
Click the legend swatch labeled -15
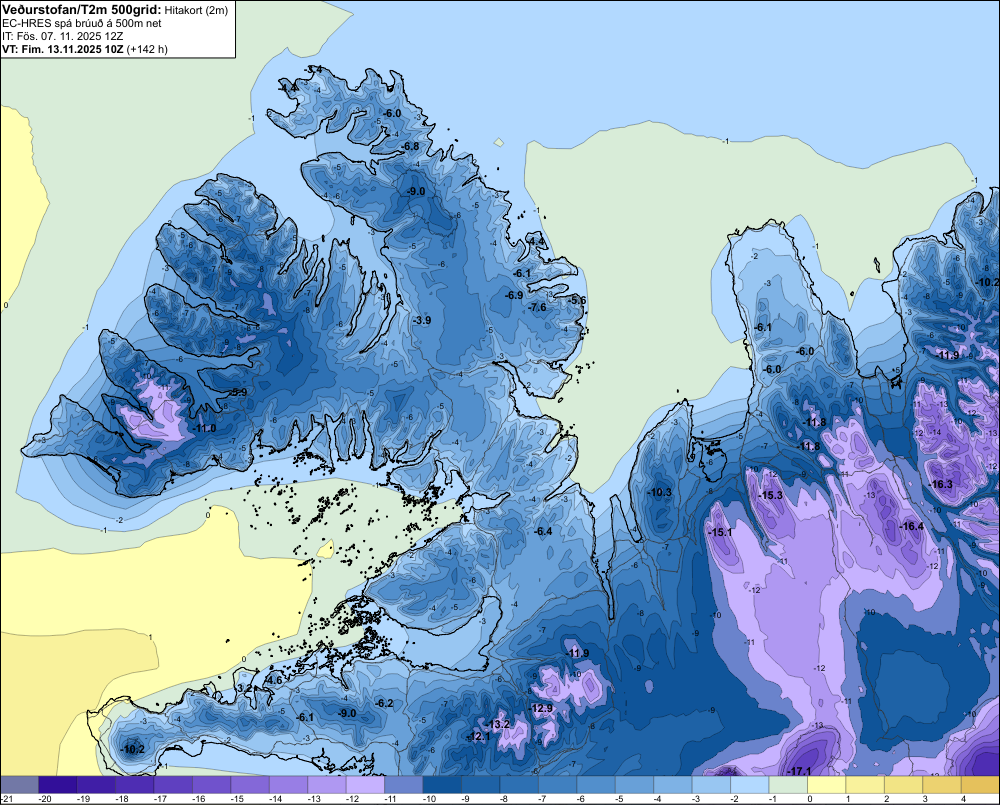[250, 784]
